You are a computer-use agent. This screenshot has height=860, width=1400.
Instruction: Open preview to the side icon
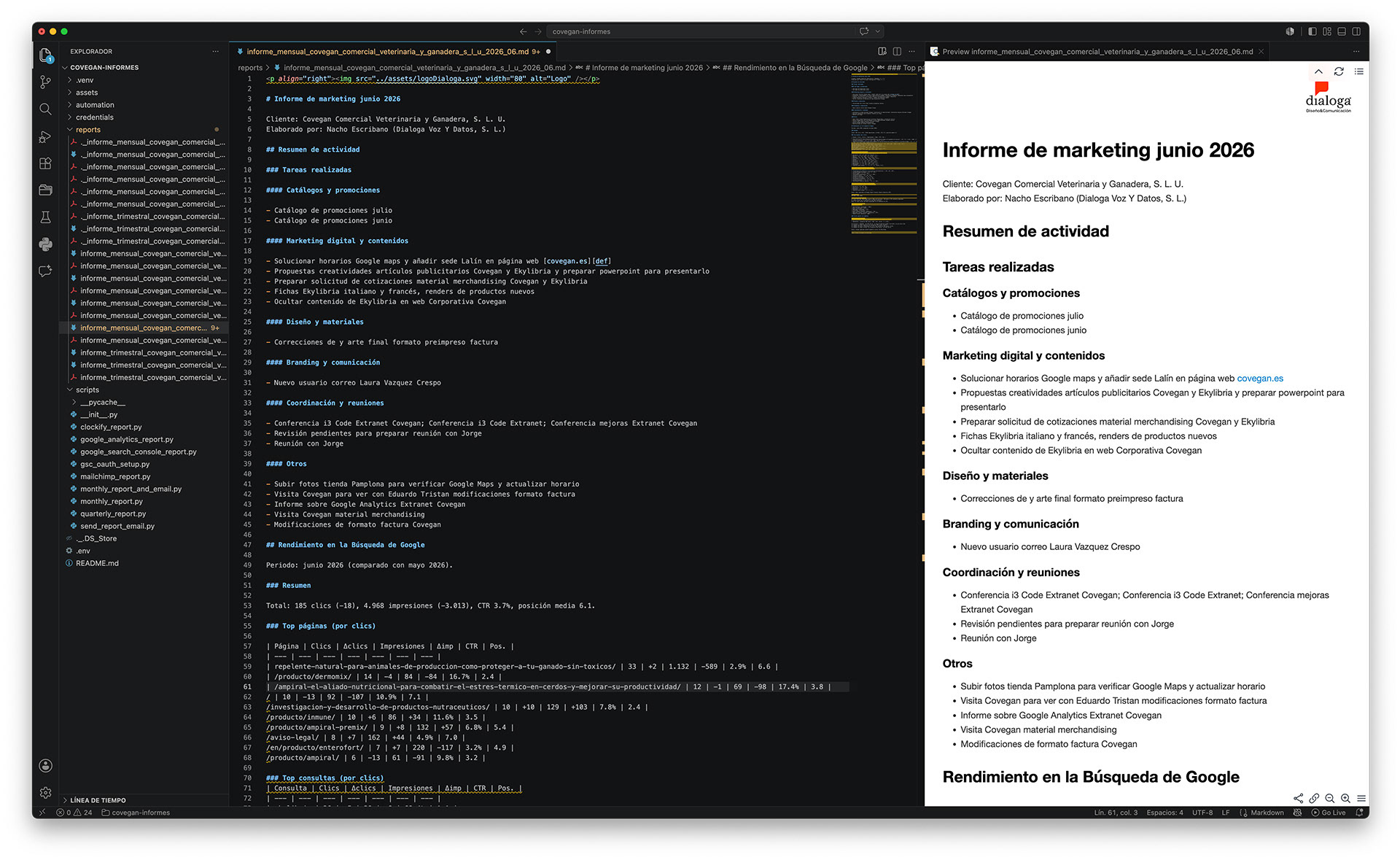882,51
